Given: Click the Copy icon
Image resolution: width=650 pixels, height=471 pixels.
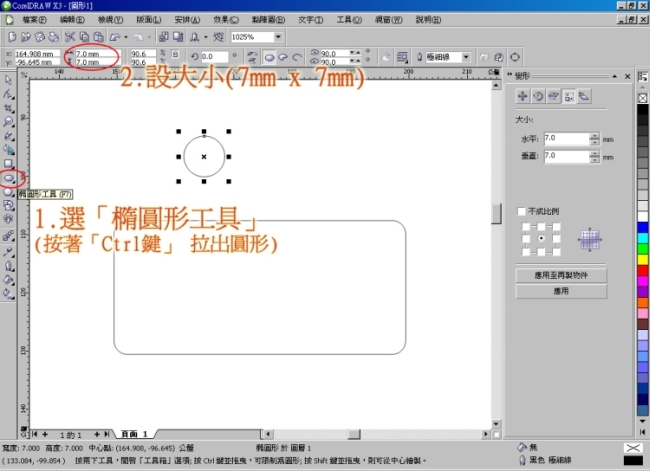Looking at the screenshot, I should pyautogui.click(x=84, y=37).
